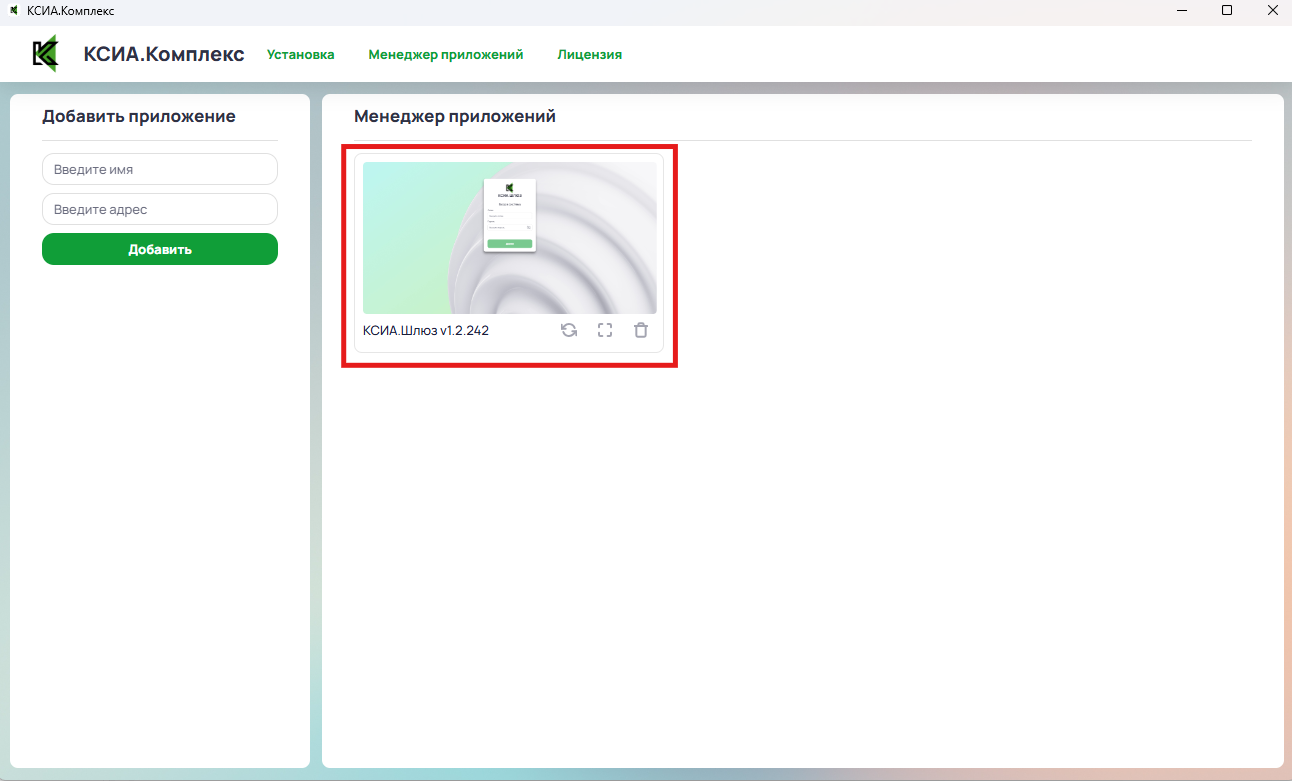1292x781 pixels.
Task: Go to the Лицензия section
Action: [589, 55]
